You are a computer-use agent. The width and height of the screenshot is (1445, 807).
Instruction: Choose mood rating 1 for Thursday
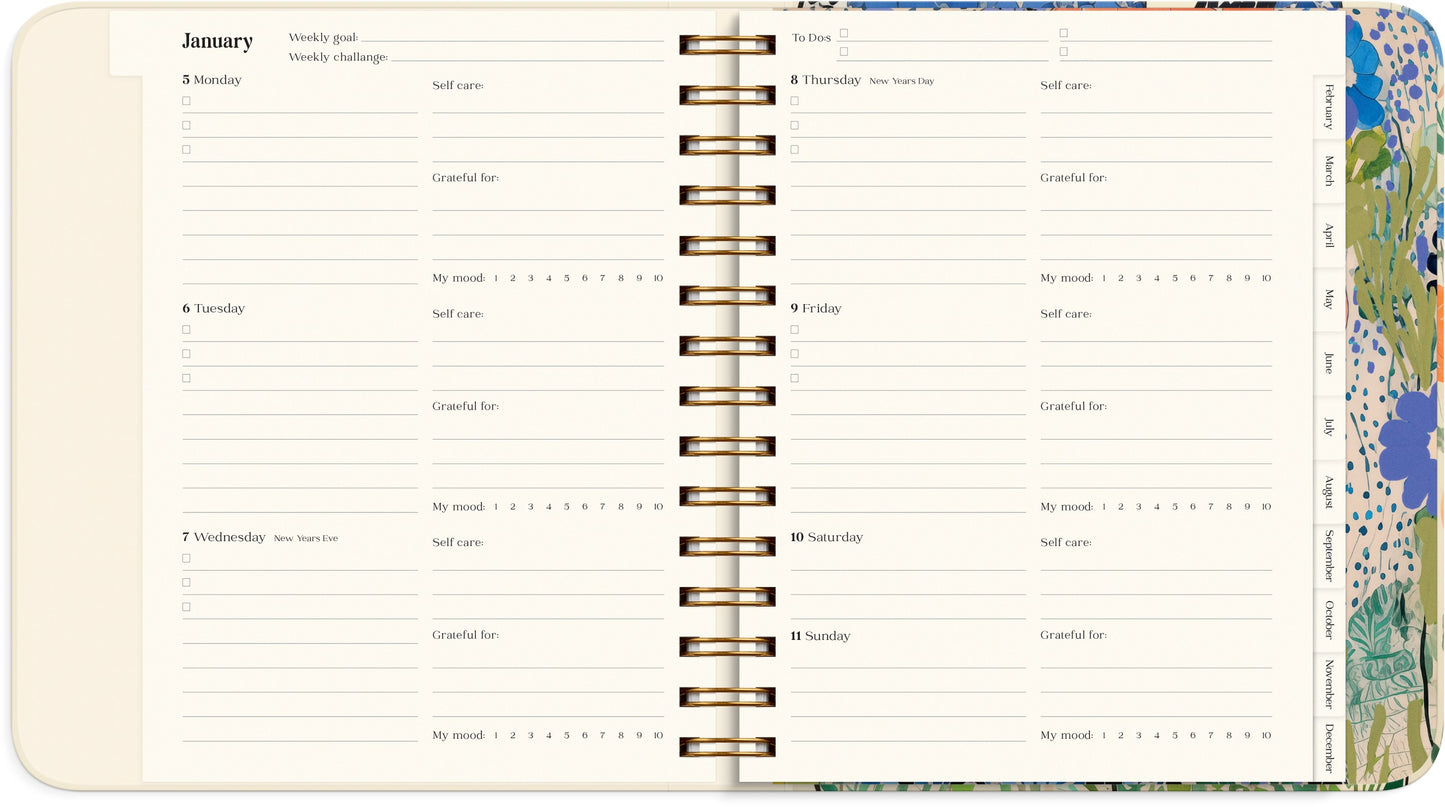[x=1104, y=279]
